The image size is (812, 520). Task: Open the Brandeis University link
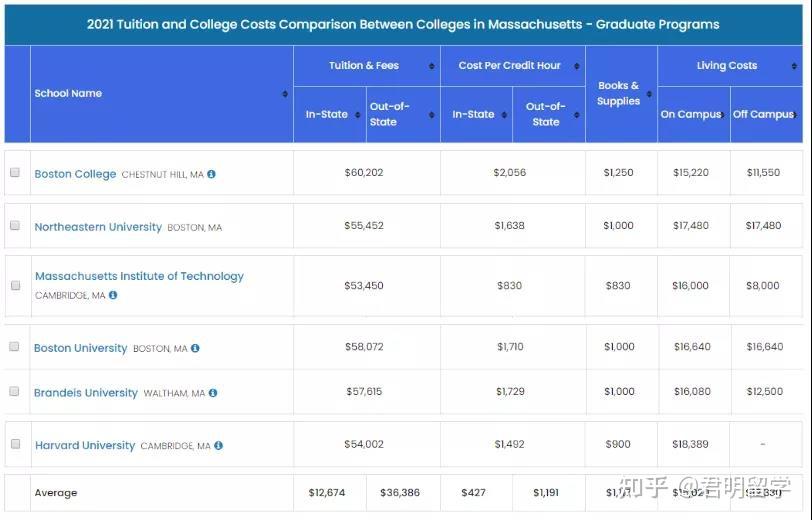[85, 393]
